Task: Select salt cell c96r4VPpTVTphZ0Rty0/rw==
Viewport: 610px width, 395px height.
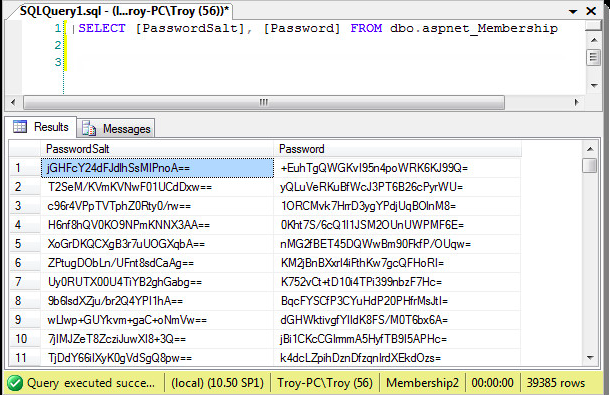Action: [157, 206]
